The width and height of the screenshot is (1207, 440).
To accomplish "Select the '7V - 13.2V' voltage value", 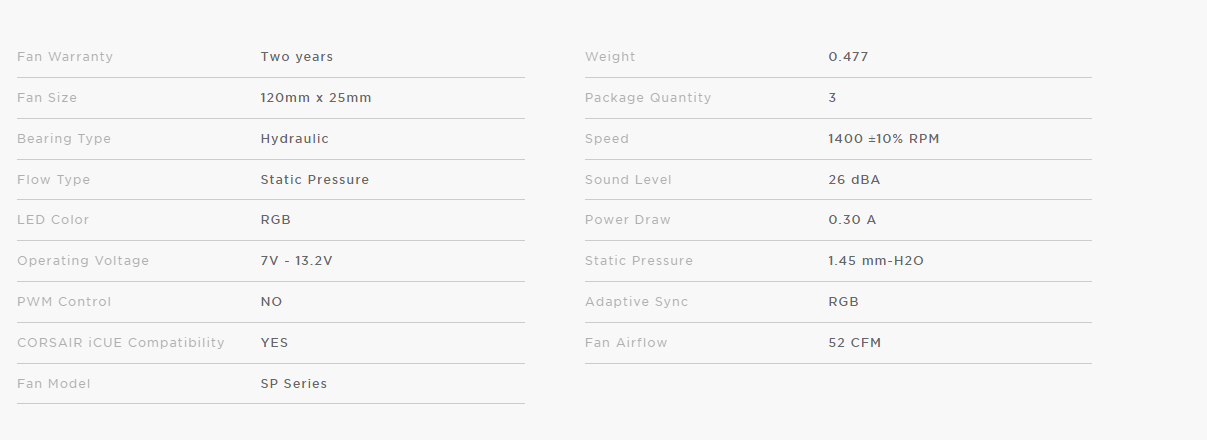I will click(x=297, y=261).
